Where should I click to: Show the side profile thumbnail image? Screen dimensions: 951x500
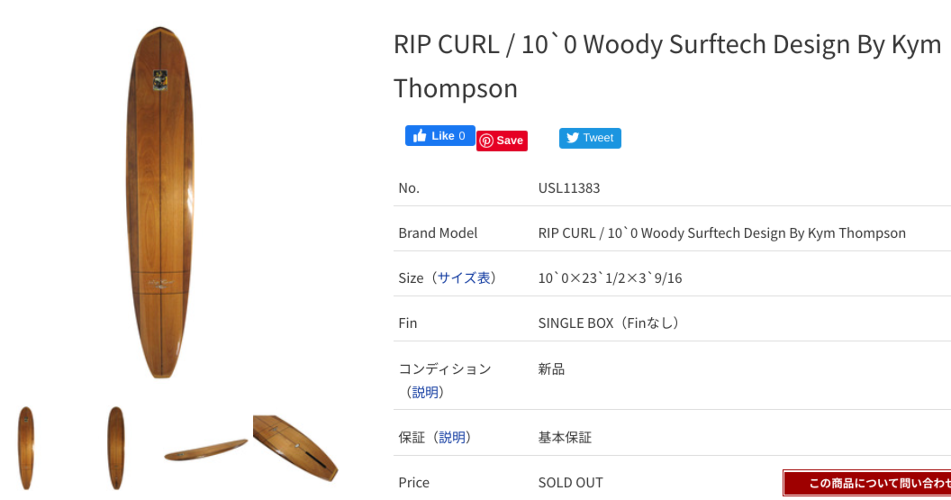click(206, 449)
